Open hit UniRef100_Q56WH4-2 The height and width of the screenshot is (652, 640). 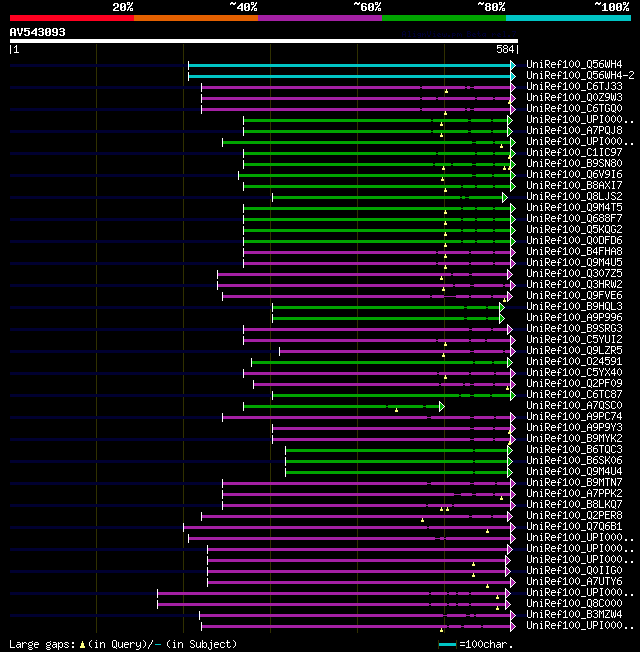point(580,75)
